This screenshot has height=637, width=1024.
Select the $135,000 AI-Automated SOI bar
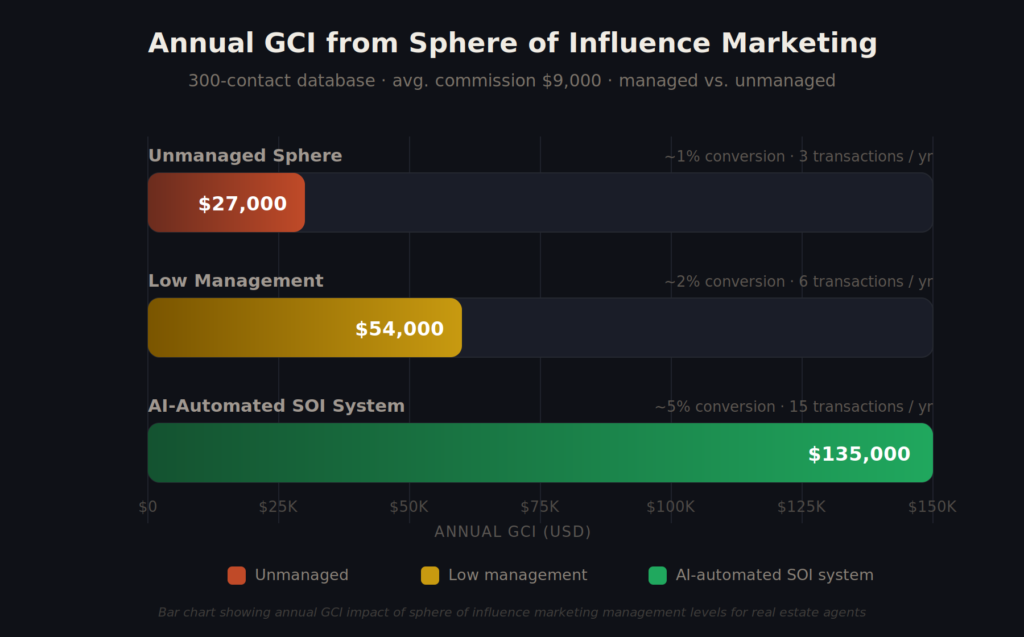(x=540, y=453)
